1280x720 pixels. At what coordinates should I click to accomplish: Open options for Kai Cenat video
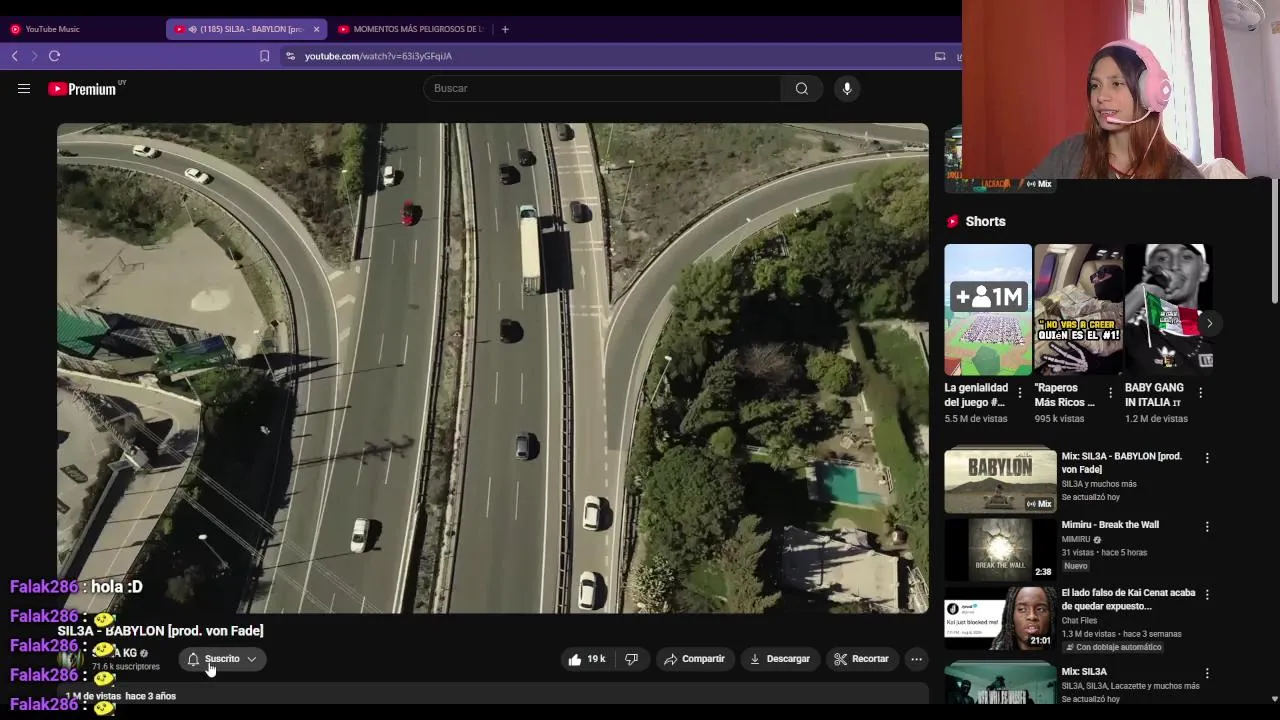click(x=1207, y=594)
